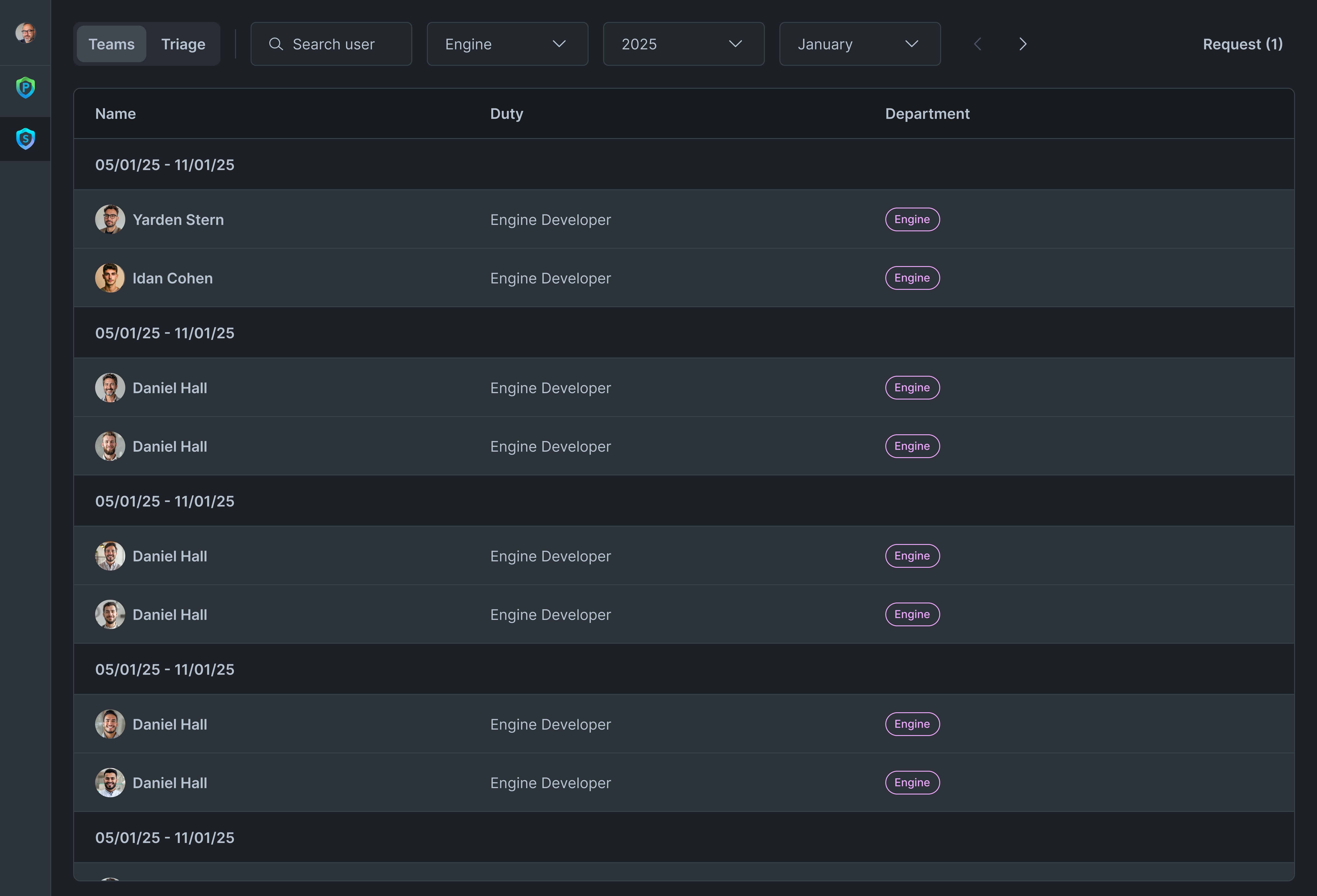Screen dimensions: 1317x896
Task: Click the Duty column header
Action: (507, 114)
